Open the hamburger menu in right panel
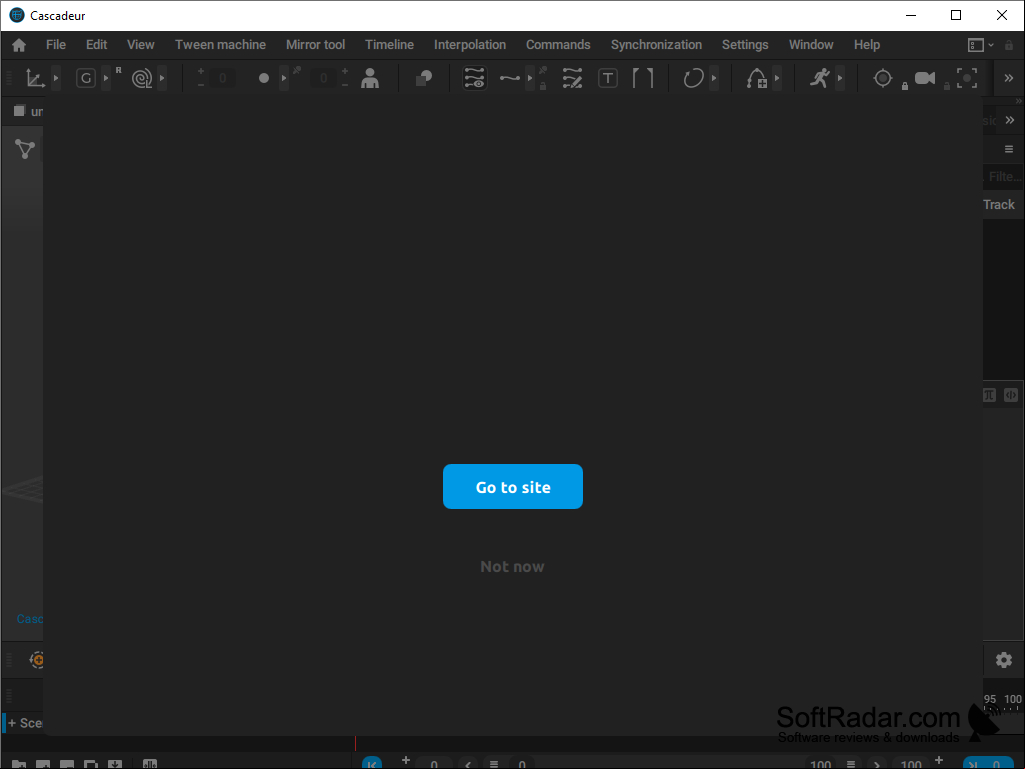Viewport: 1025px width, 769px height. pos(1009,149)
